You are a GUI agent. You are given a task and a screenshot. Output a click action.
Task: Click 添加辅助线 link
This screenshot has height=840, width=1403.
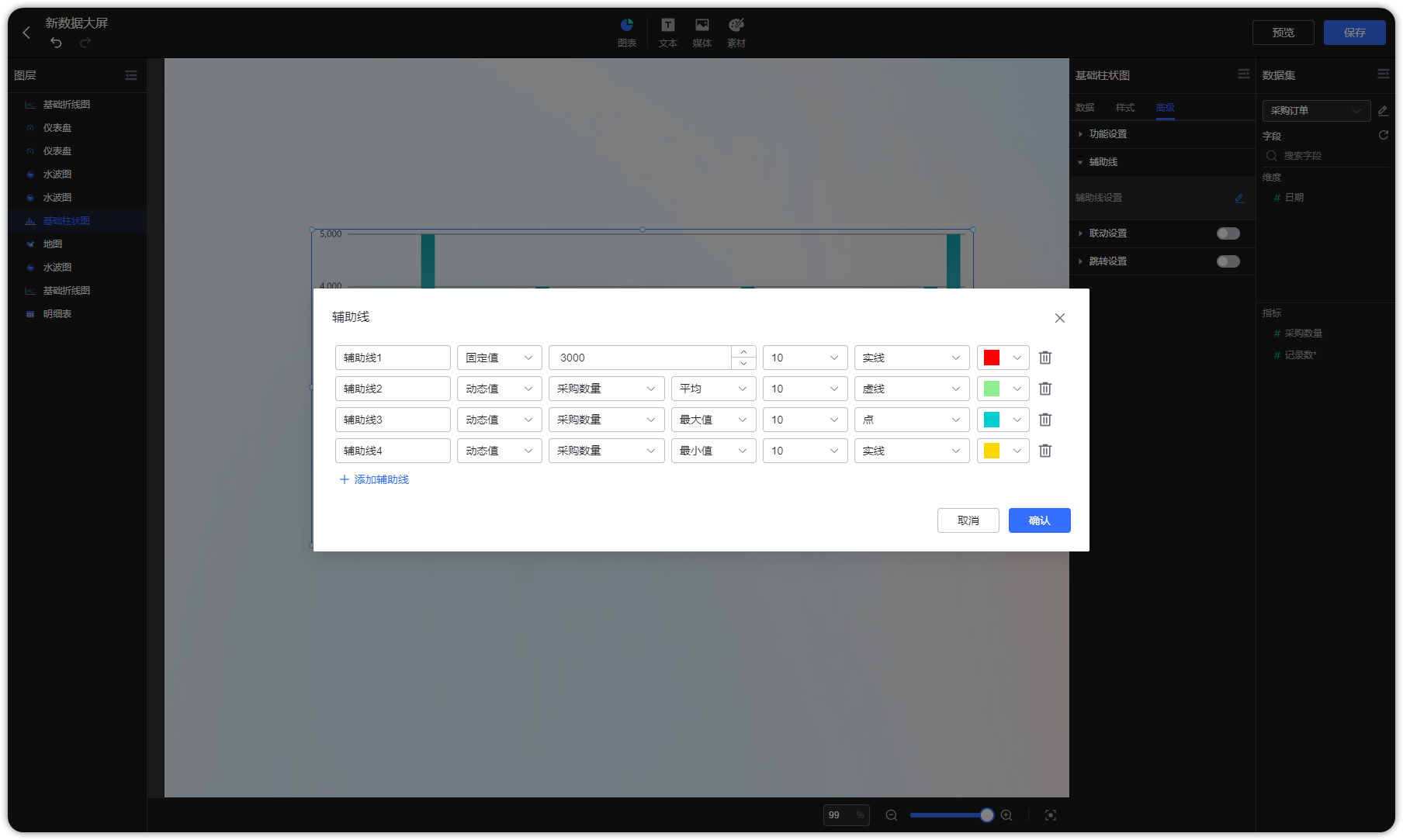pos(375,479)
